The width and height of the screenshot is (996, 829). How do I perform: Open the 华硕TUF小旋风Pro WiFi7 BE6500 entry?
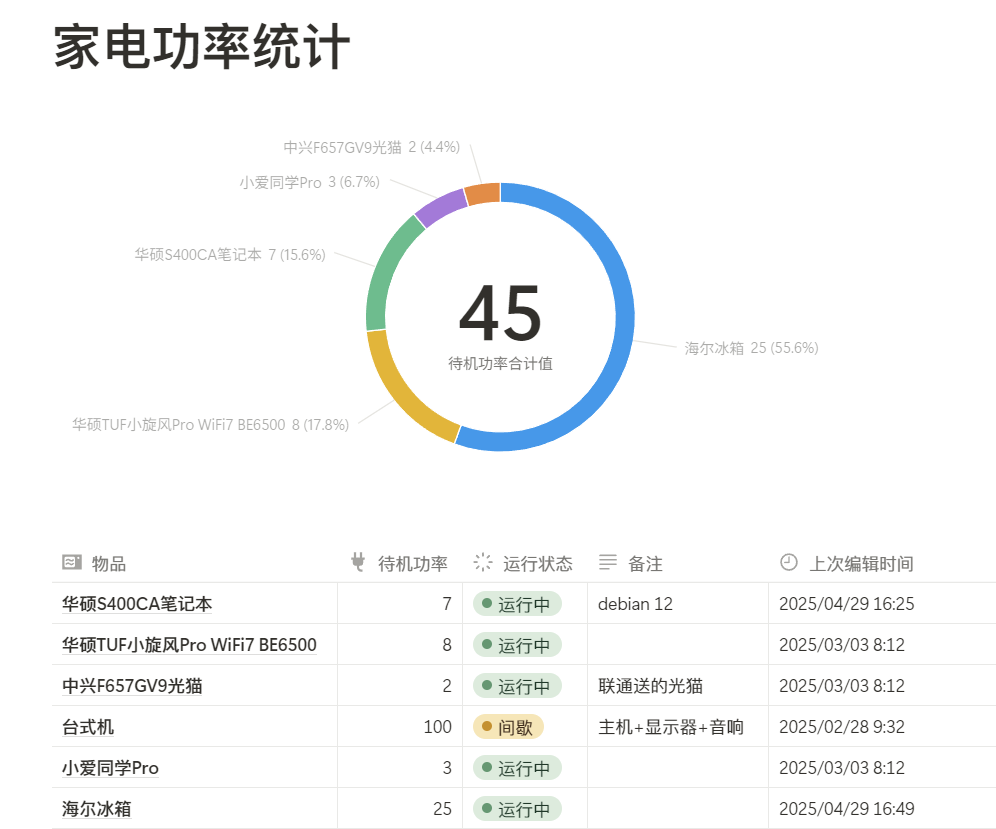(x=189, y=645)
